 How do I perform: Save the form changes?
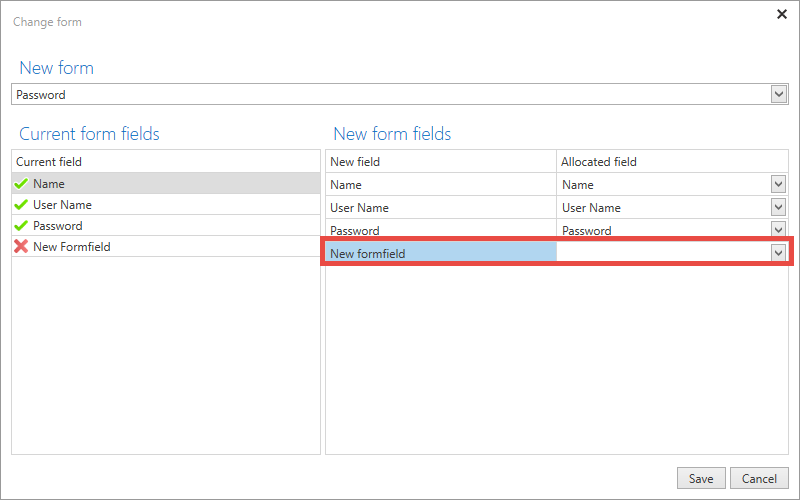click(x=701, y=479)
